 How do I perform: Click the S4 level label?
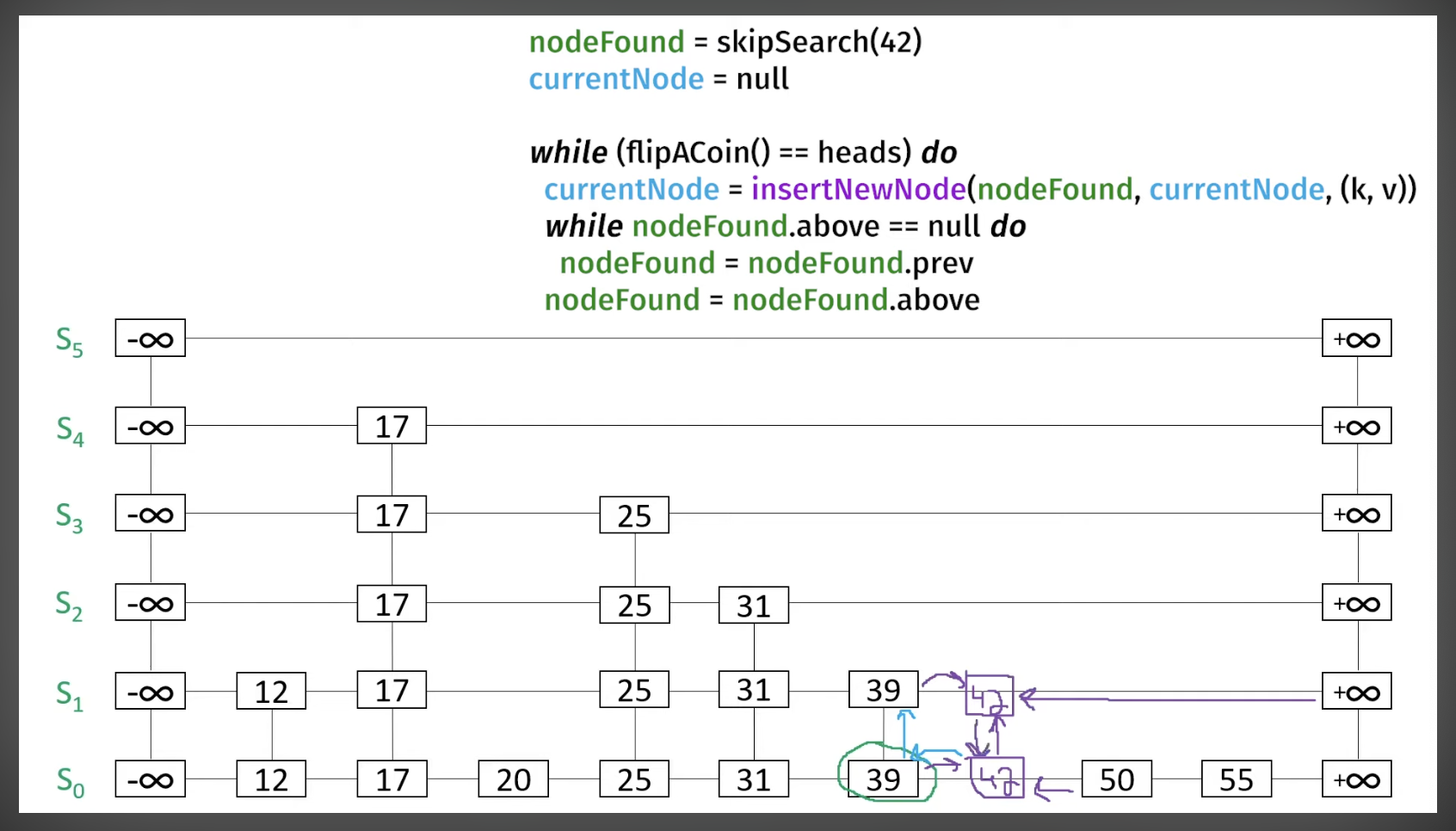coord(70,430)
